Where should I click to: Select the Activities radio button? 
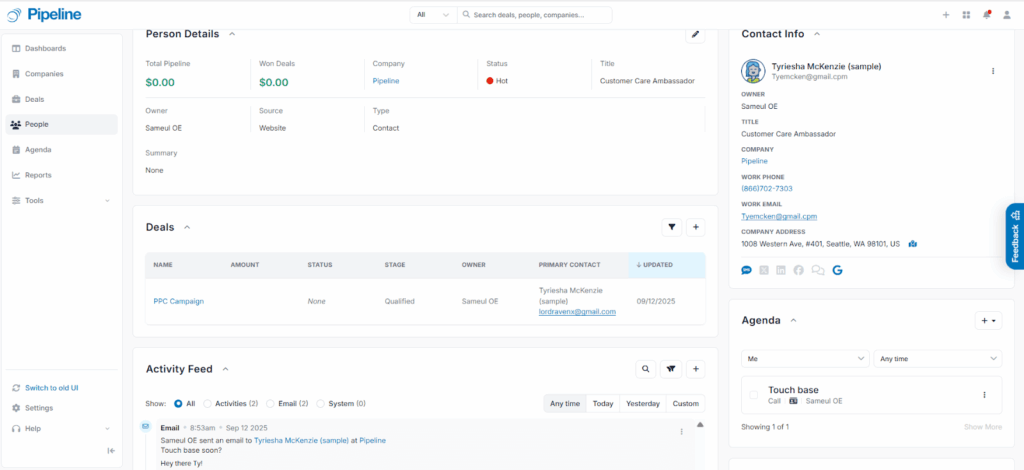coord(208,404)
